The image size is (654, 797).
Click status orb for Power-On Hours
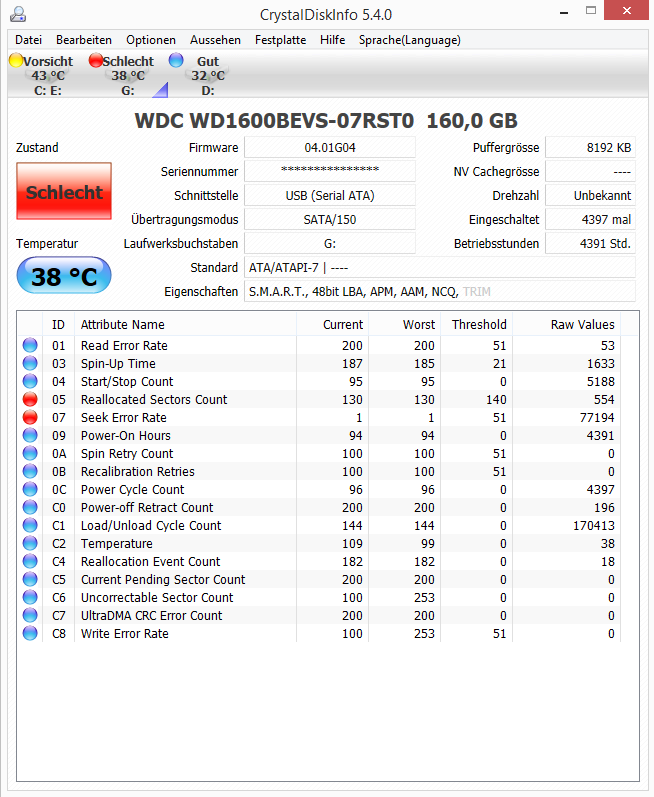(x=30, y=436)
